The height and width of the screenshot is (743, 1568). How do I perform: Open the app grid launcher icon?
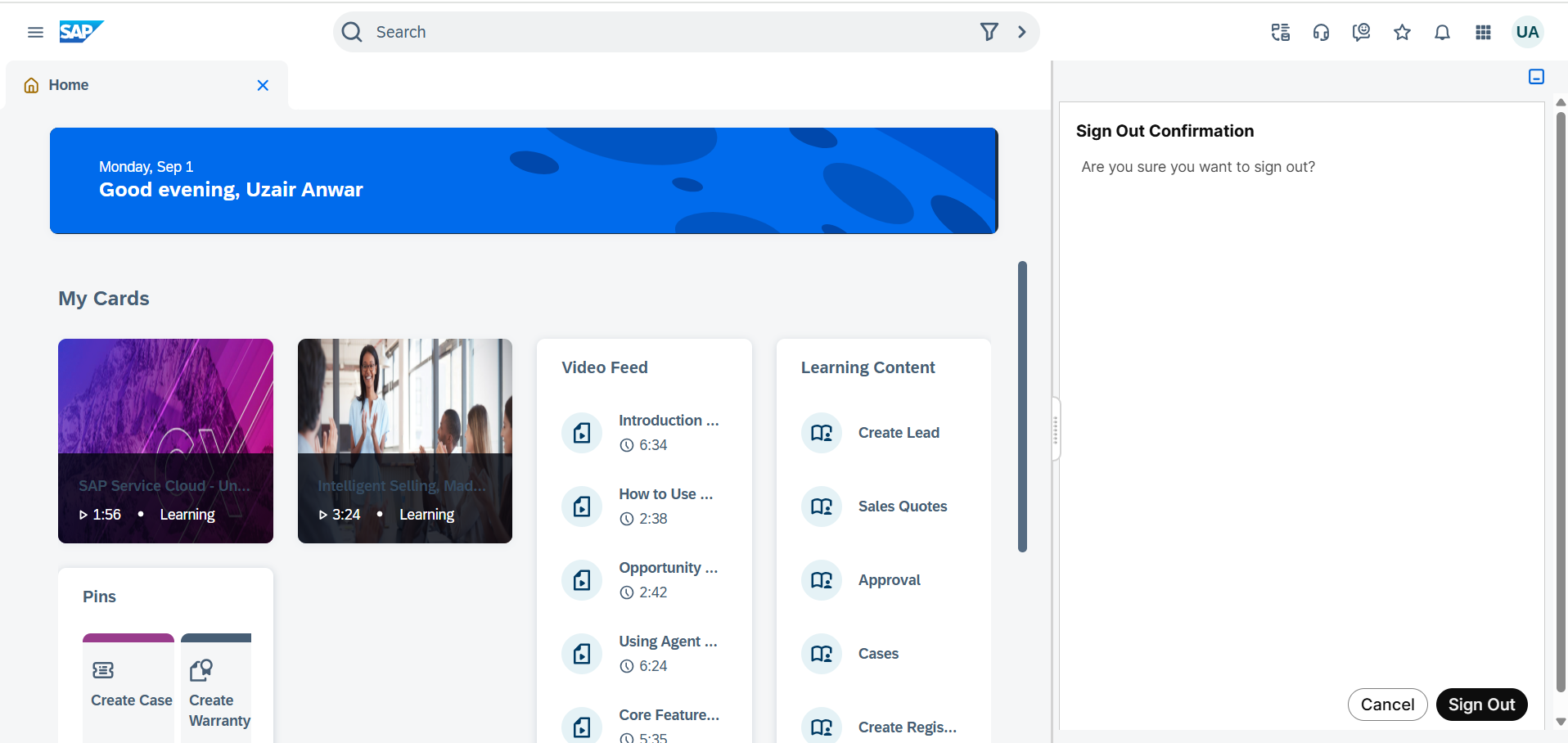[x=1483, y=32]
